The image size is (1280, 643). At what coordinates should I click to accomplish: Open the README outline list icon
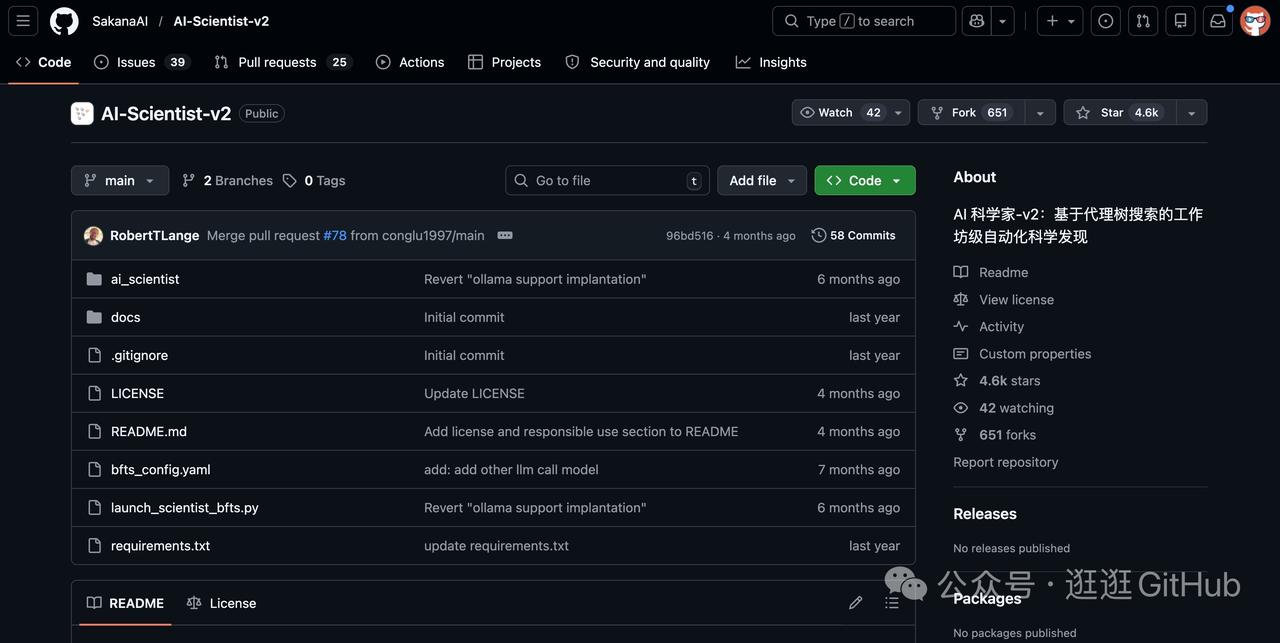pos(892,603)
